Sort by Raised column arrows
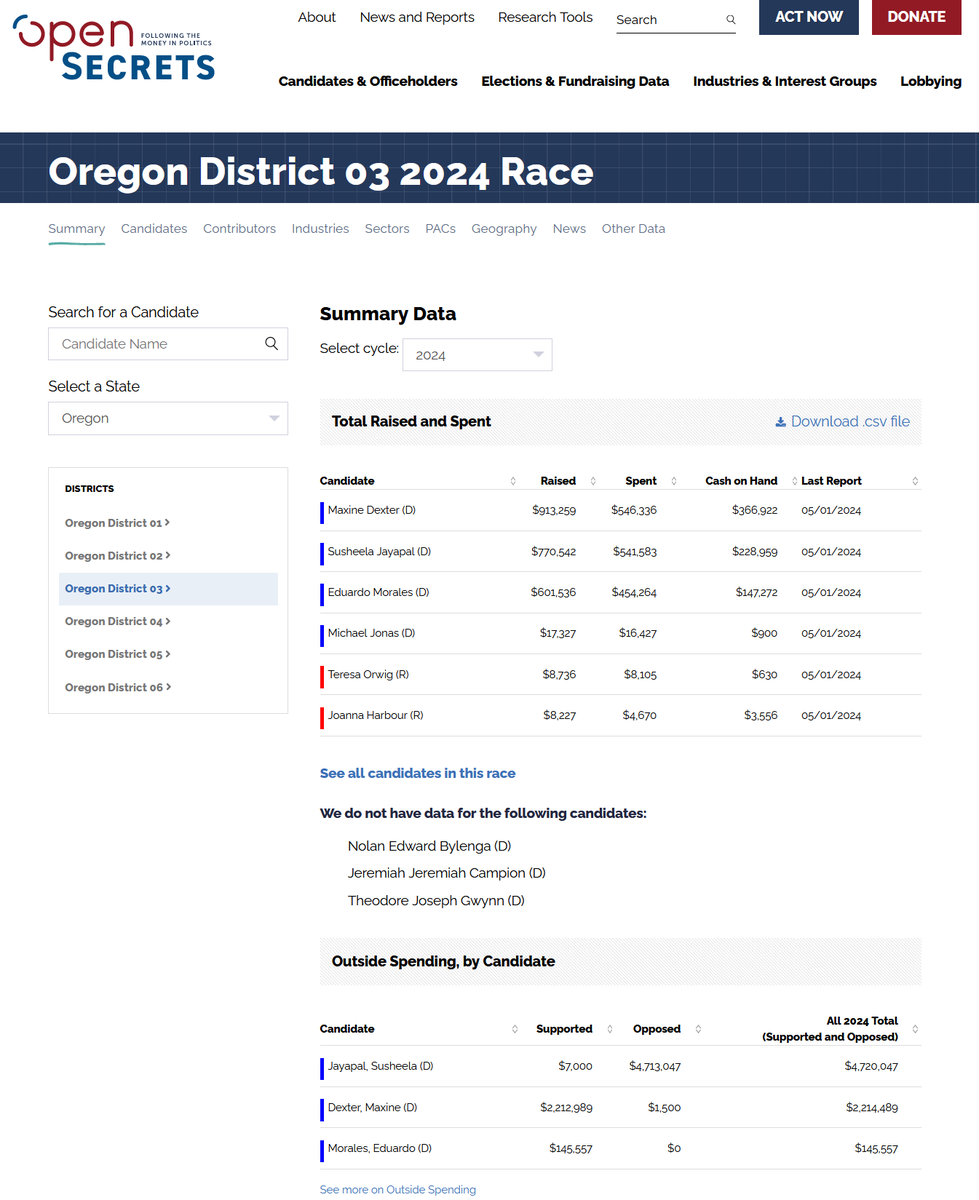 coord(593,481)
